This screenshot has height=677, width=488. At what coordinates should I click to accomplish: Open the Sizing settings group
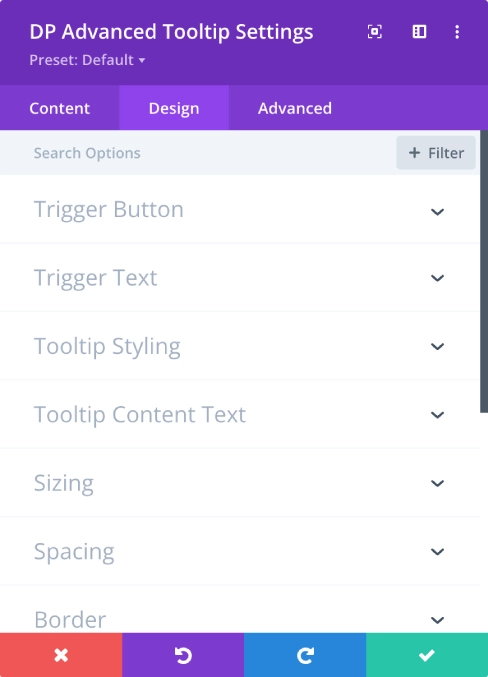240,483
